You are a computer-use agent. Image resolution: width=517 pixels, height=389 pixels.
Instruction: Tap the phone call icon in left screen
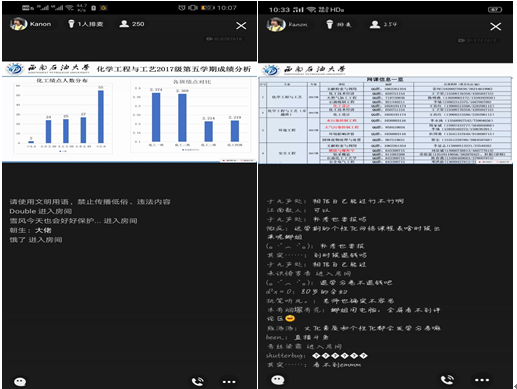(198, 381)
